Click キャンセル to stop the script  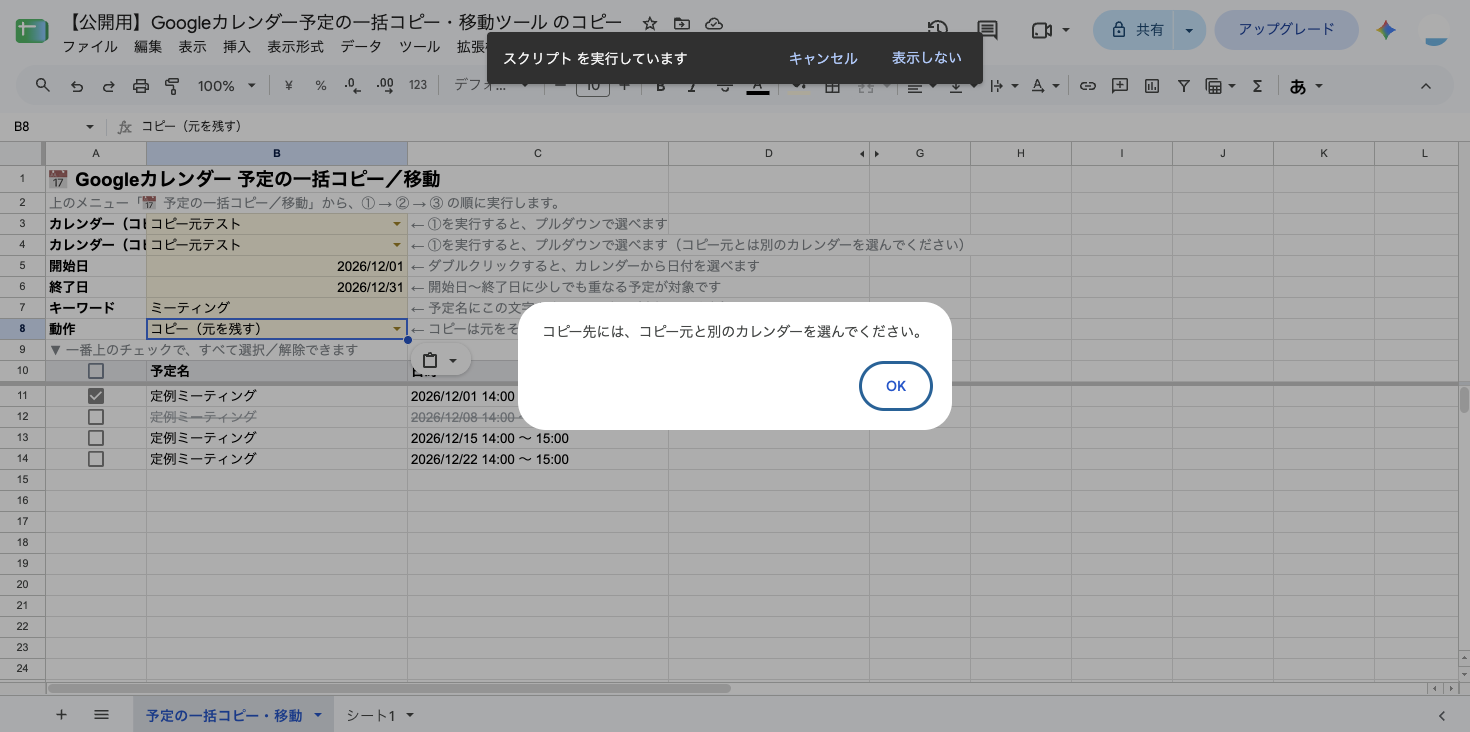[x=823, y=58]
